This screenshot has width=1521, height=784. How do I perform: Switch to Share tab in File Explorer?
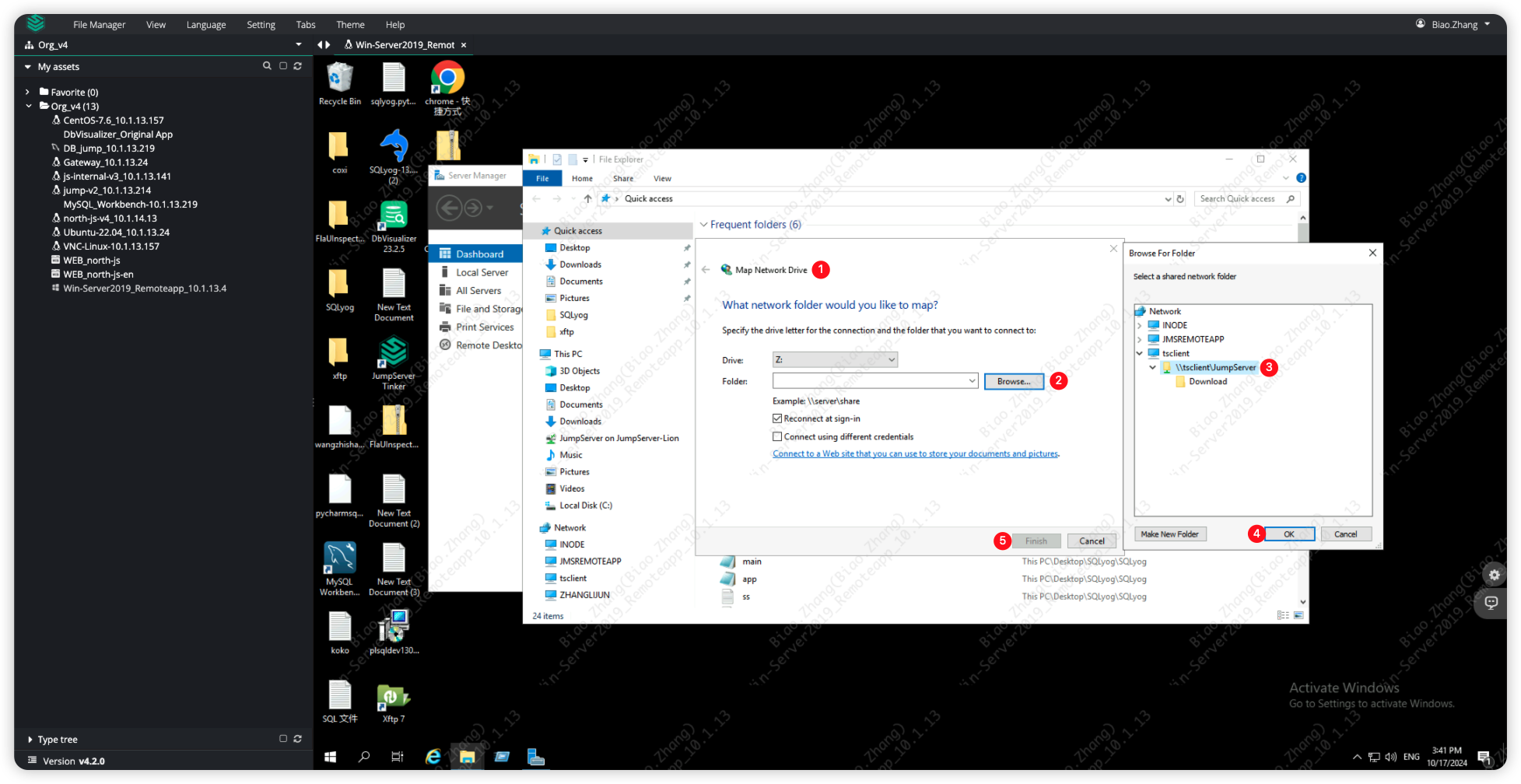coord(623,179)
